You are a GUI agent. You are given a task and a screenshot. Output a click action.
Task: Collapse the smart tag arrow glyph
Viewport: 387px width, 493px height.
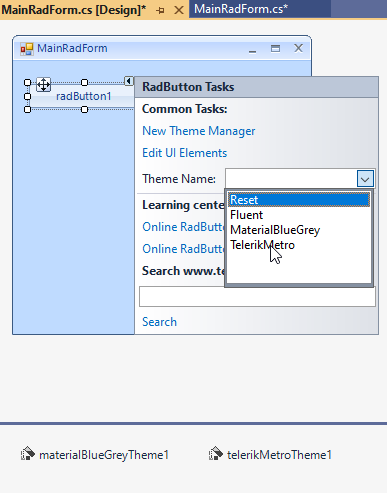point(128,81)
